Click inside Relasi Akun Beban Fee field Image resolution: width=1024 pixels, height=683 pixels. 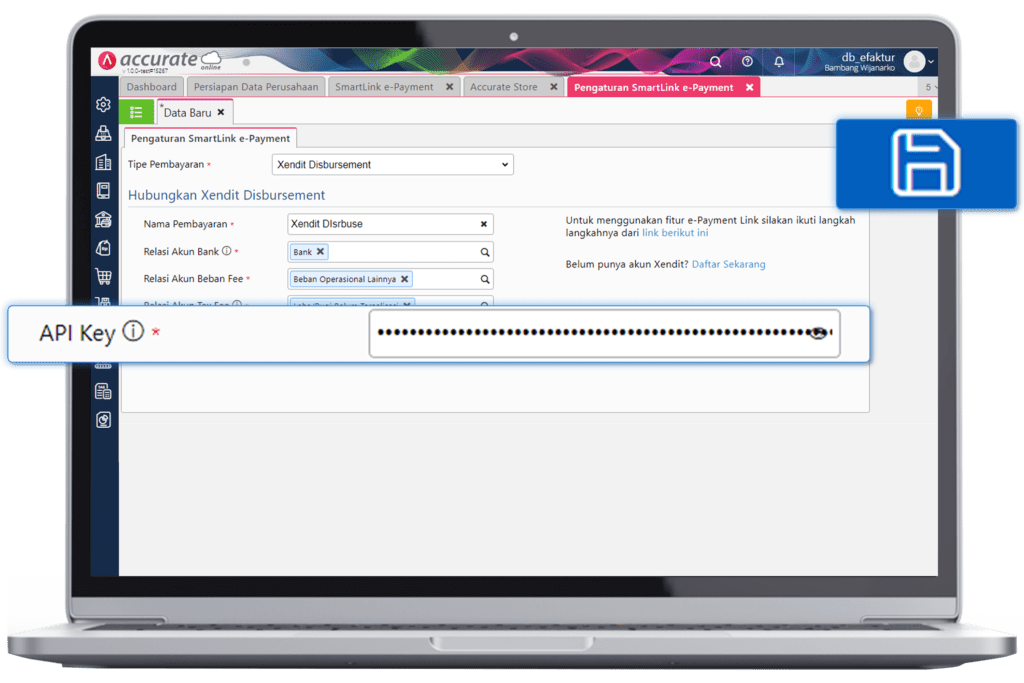tap(391, 279)
